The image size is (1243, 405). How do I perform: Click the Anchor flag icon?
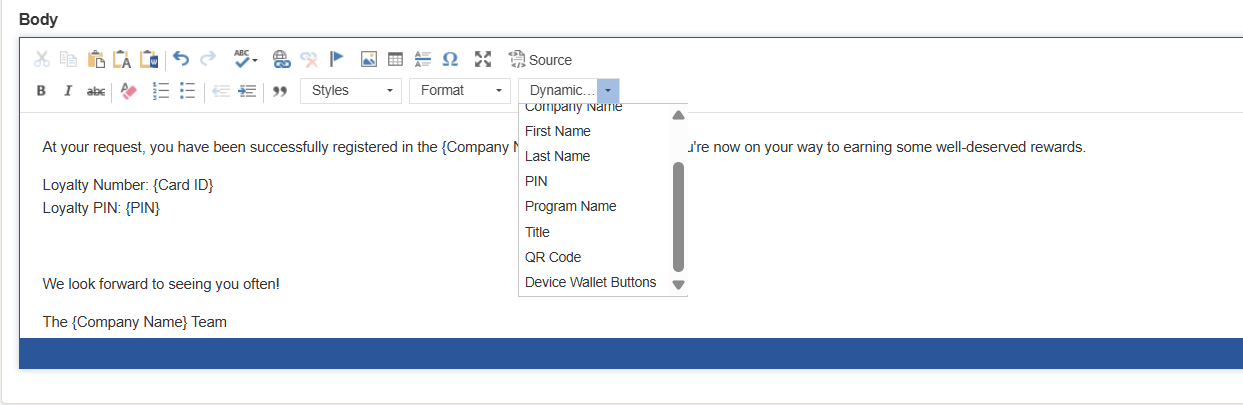click(x=337, y=59)
